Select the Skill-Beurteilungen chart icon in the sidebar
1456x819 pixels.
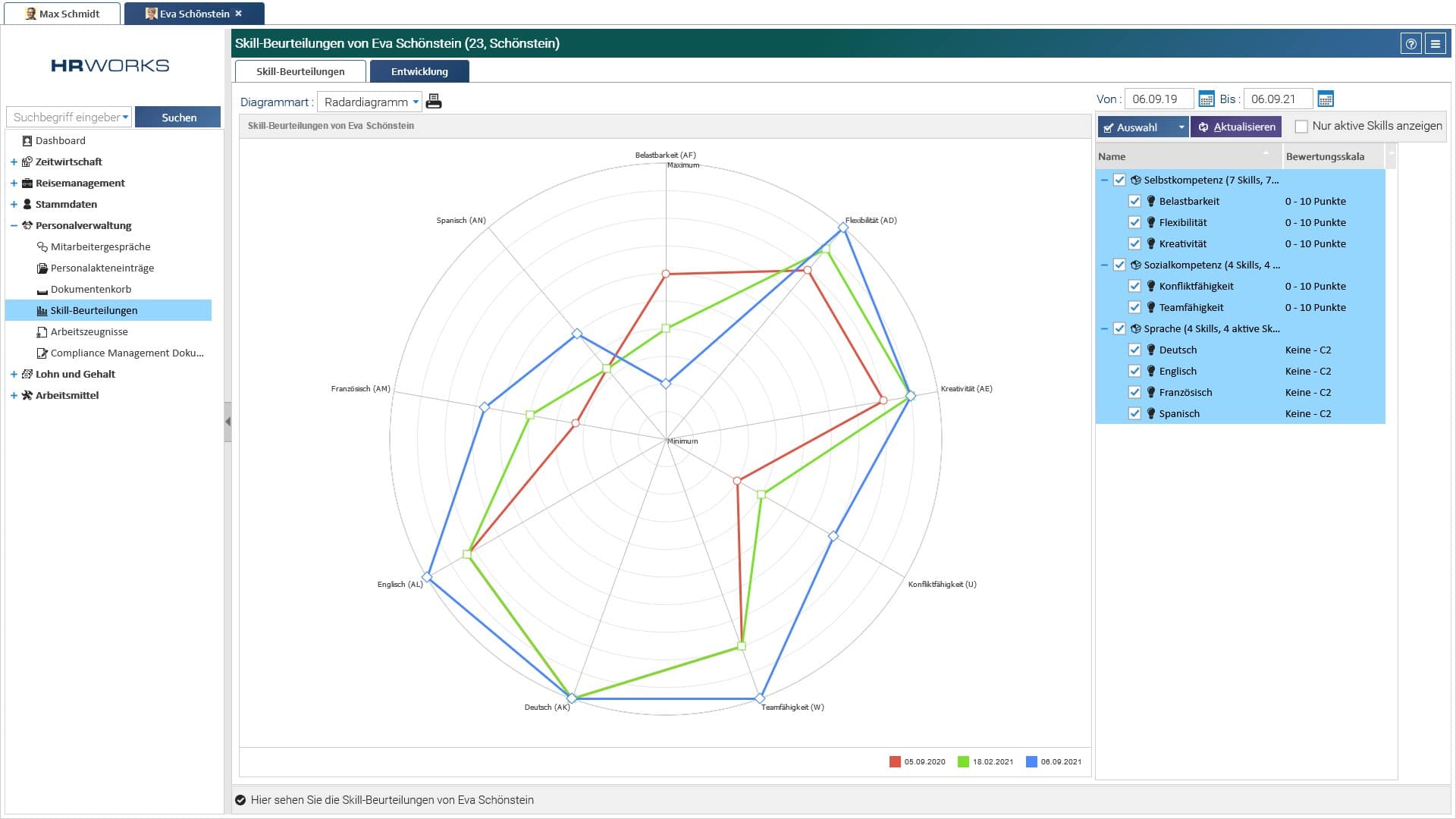pyautogui.click(x=41, y=310)
